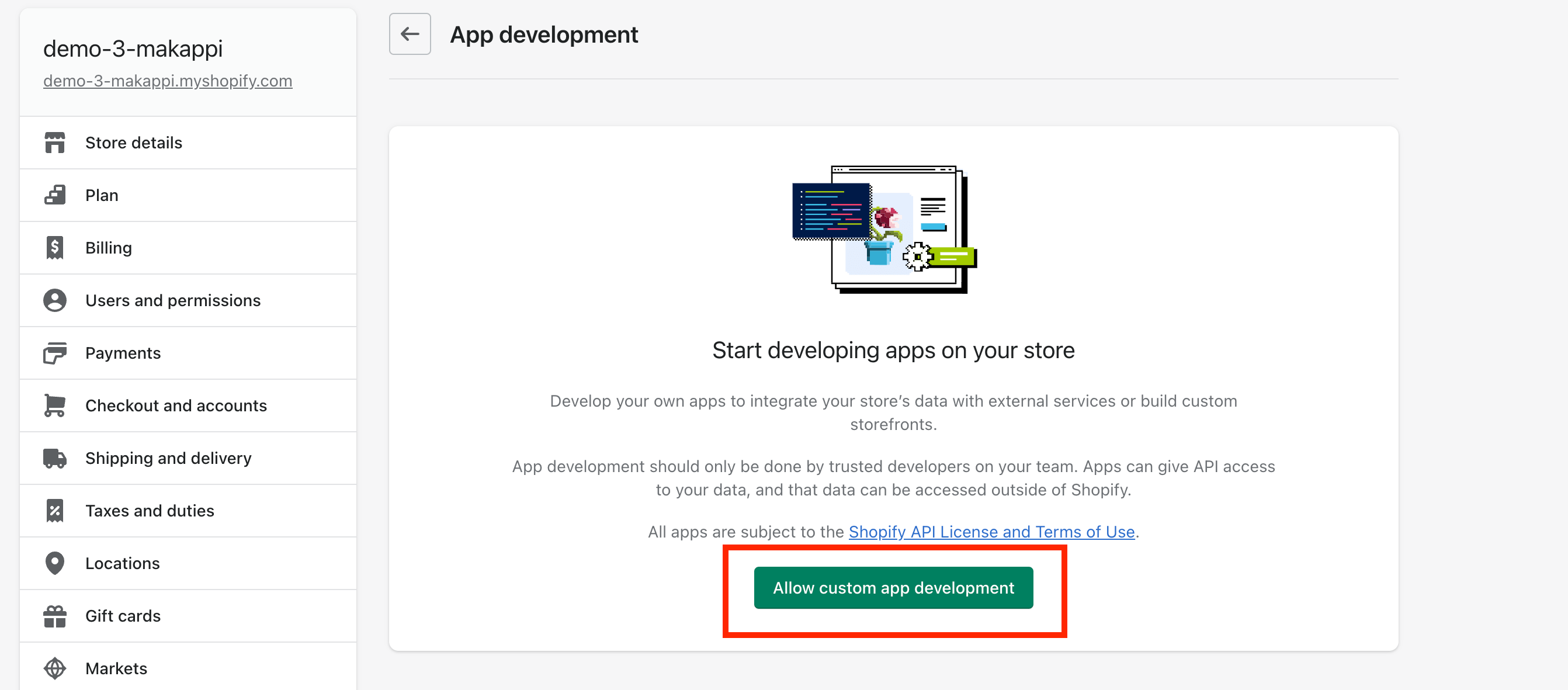Click the app development illustration

point(884,229)
